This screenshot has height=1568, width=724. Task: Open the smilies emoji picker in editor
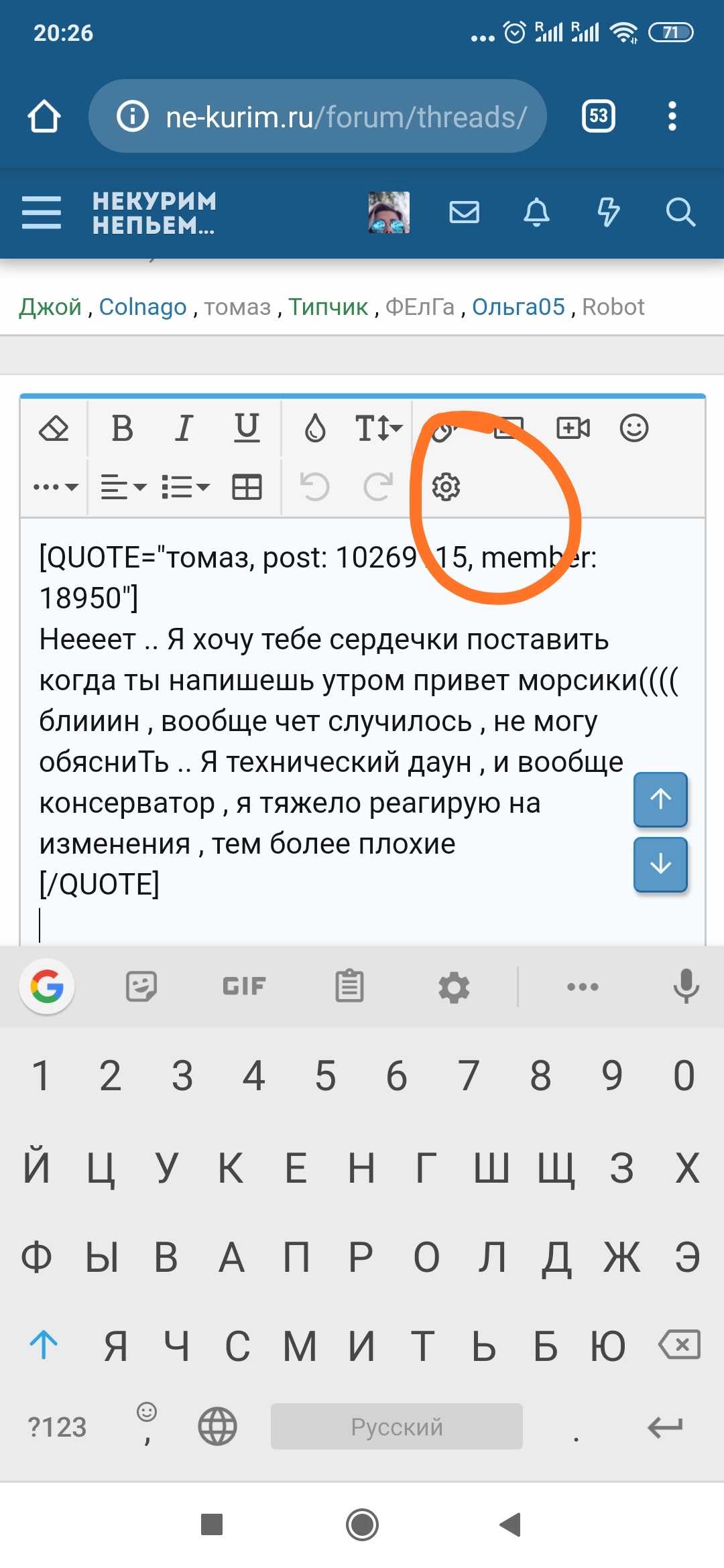tap(634, 428)
